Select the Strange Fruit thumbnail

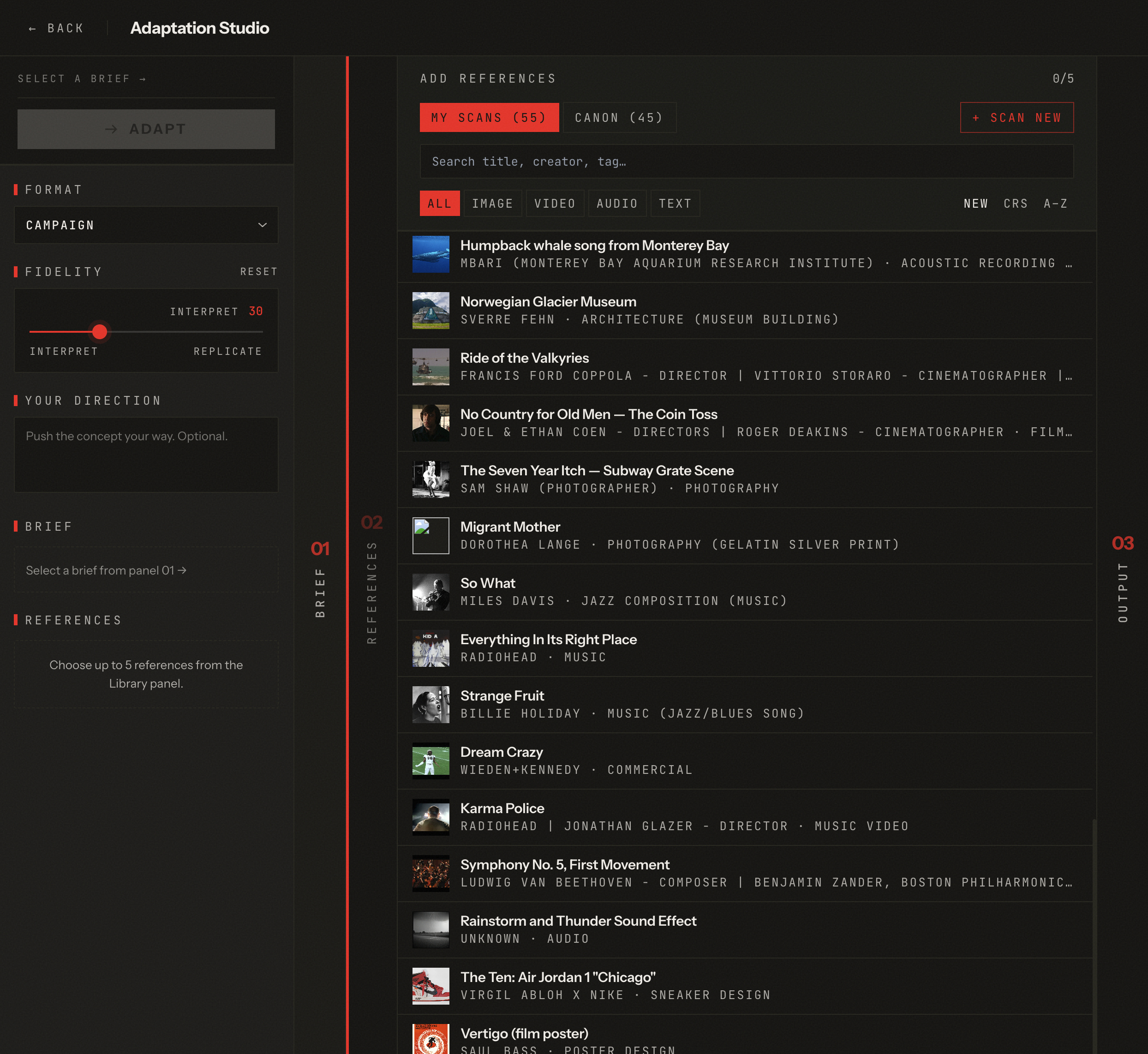(x=430, y=705)
